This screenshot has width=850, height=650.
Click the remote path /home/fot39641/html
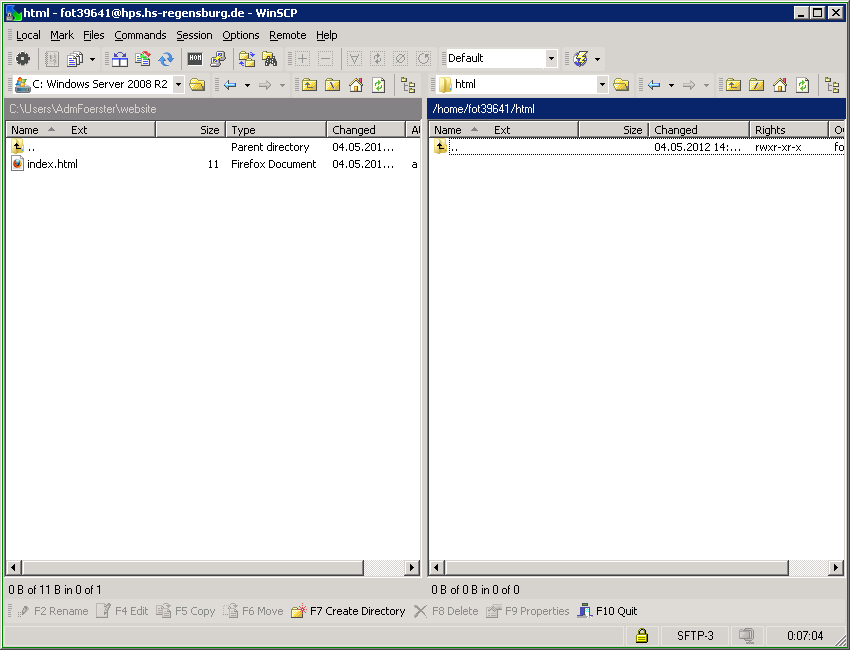coord(484,109)
